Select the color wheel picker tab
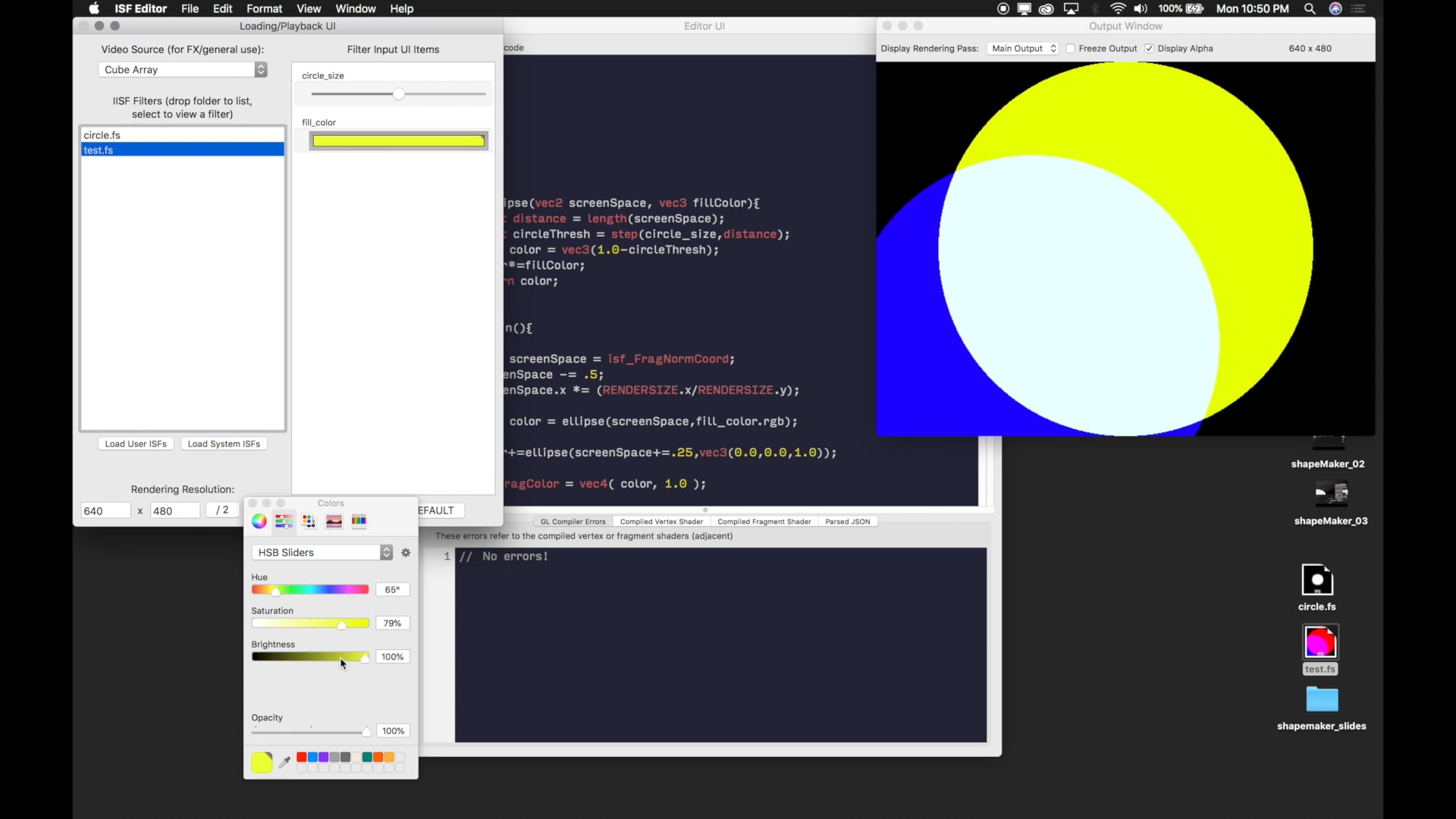The image size is (1456, 819). pos(259,521)
